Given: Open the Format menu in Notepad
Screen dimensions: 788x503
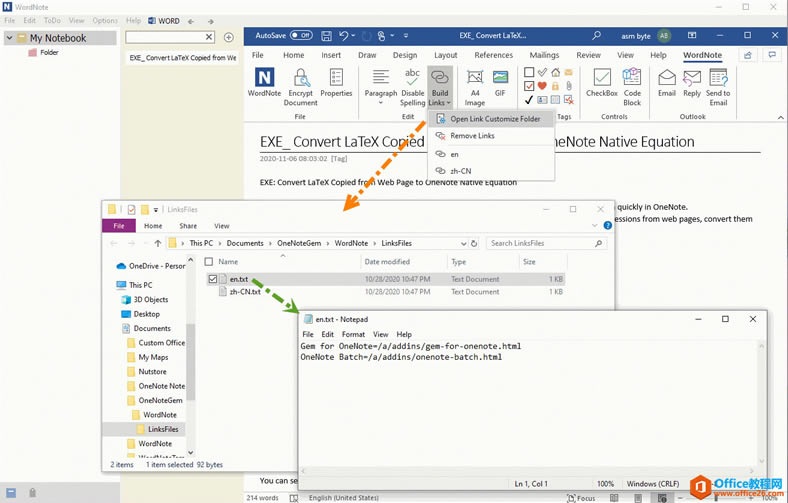Looking at the screenshot, I should click(353, 334).
